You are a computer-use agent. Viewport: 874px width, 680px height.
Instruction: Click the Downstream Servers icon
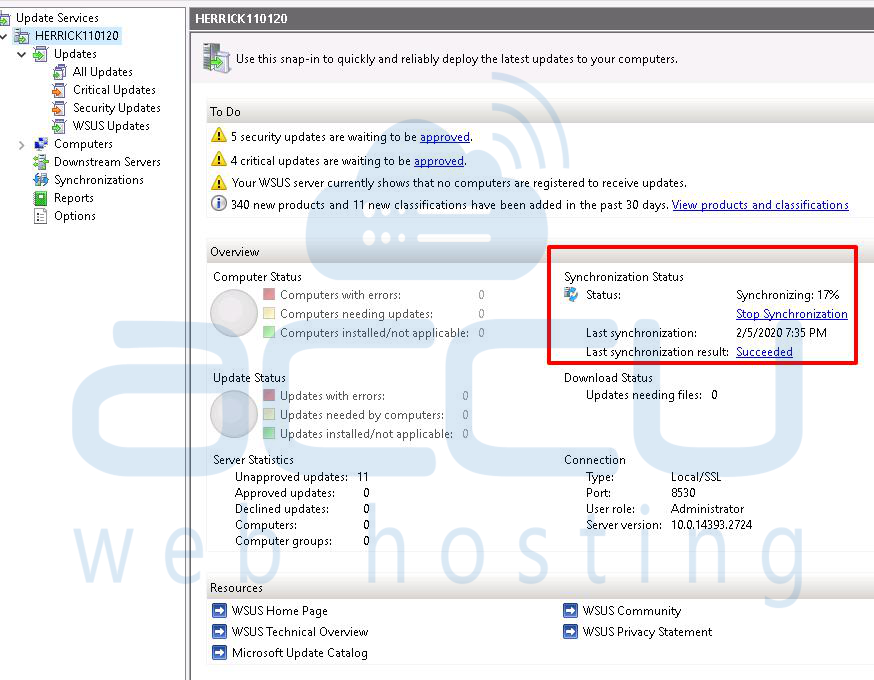pos(40,162)
